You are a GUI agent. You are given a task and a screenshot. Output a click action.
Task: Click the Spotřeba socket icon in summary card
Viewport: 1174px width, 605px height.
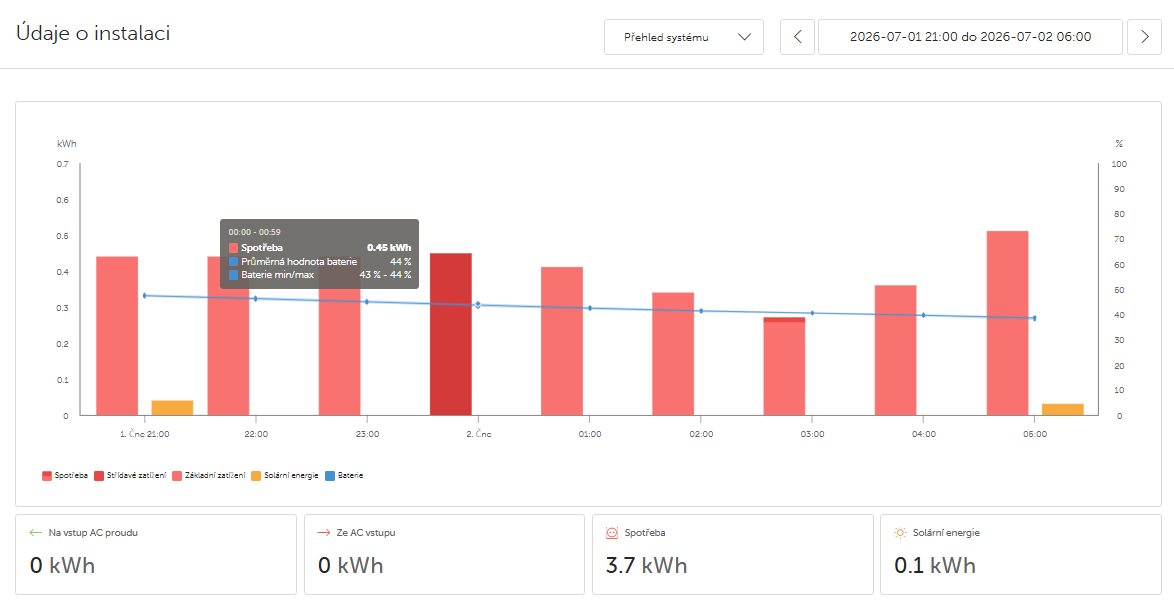[x=612, y=533]
